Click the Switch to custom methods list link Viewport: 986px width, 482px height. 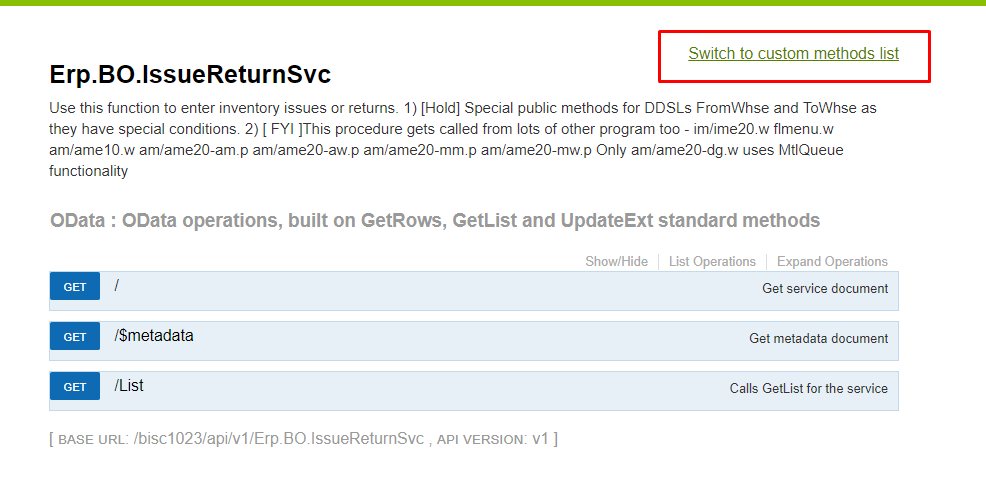[x=793, y=54]
